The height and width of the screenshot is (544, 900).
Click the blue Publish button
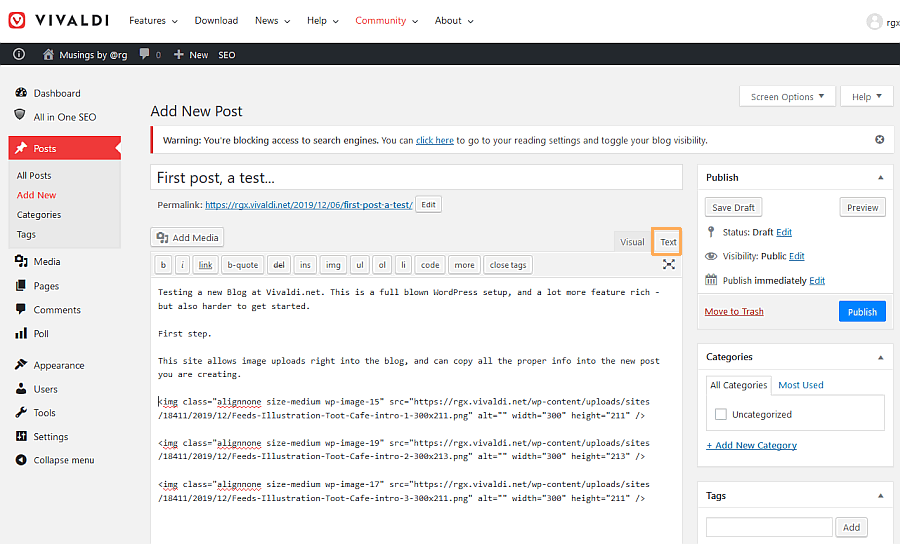[x=861, y=311]
